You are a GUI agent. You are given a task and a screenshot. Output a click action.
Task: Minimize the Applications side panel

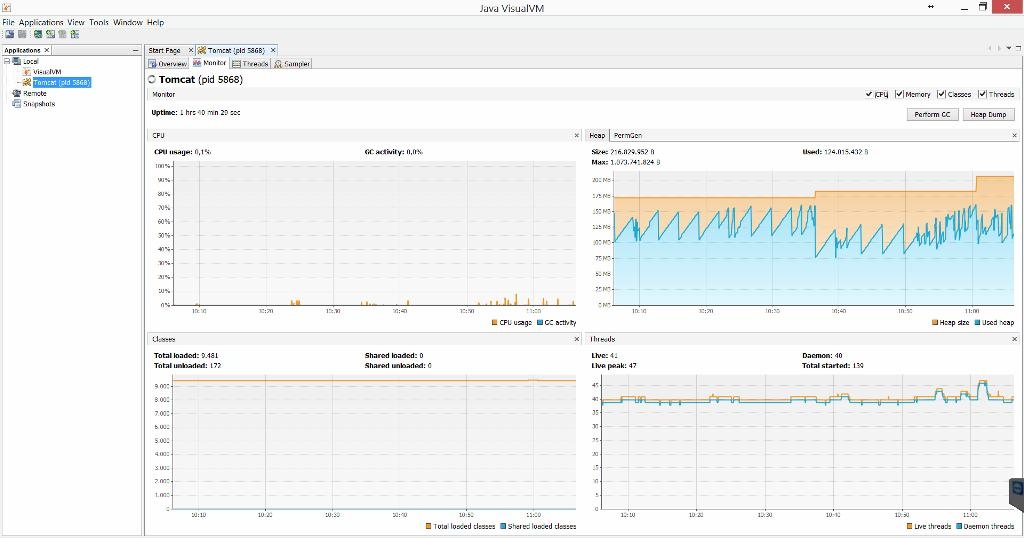(136, 50)
